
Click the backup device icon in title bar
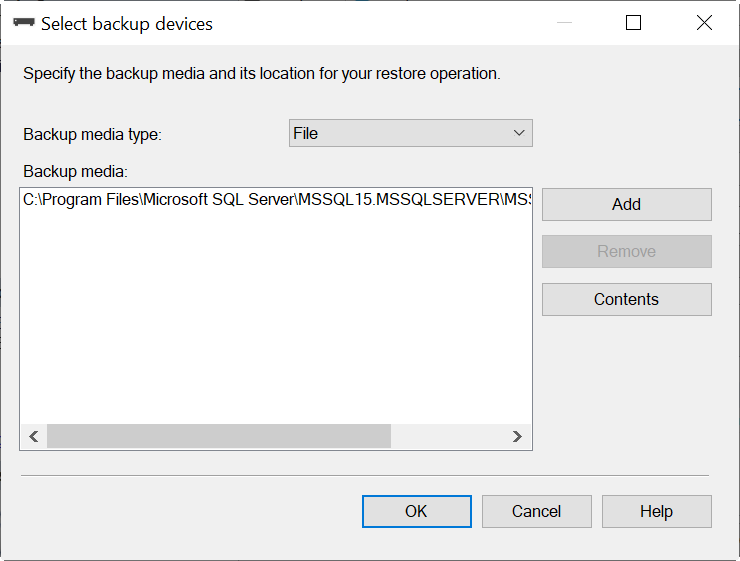[24, 23]
